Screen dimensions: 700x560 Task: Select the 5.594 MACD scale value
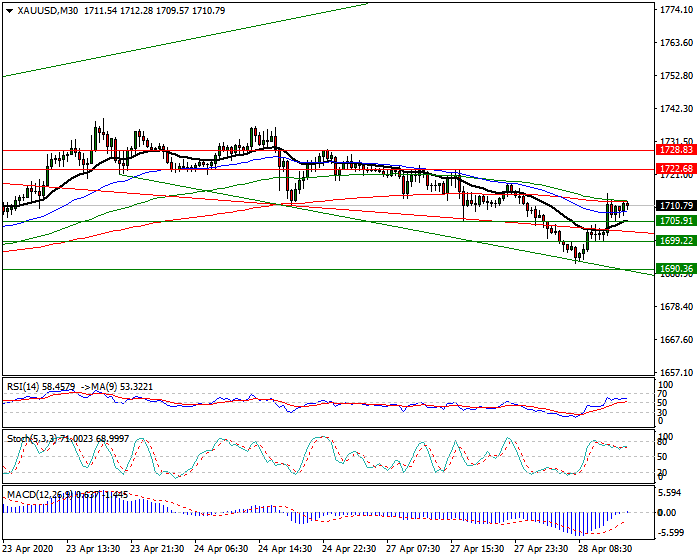[671, 493]
